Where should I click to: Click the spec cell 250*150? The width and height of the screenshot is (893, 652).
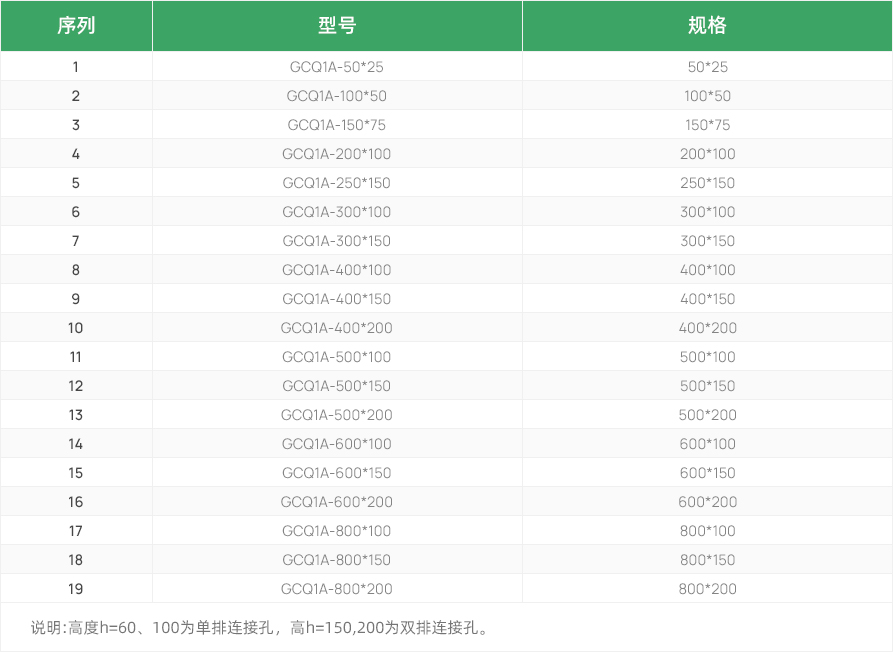point(707,183)
